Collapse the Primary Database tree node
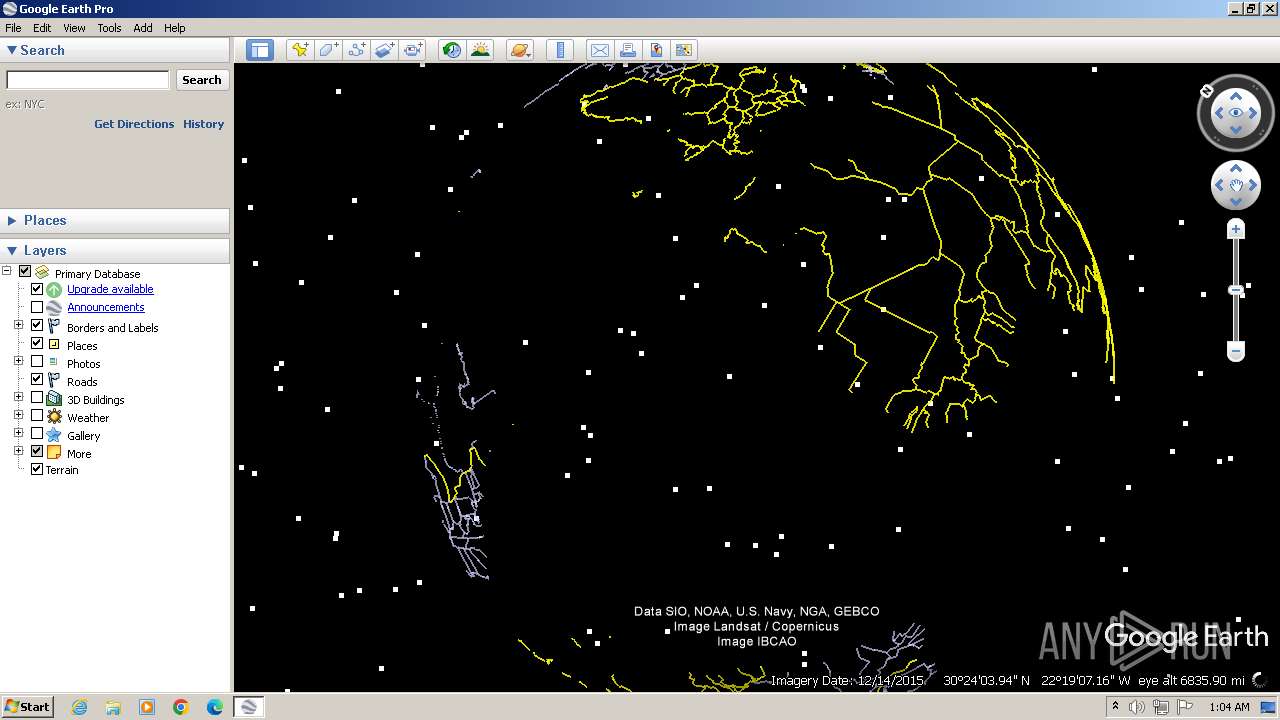 coord(7,271)
